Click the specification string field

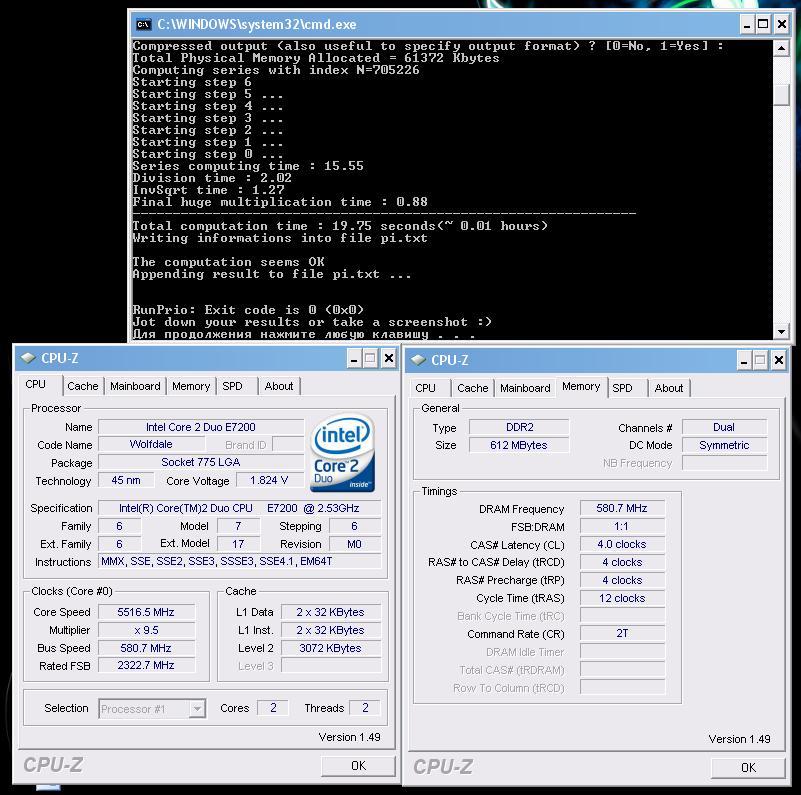click(x=240, y=508)
